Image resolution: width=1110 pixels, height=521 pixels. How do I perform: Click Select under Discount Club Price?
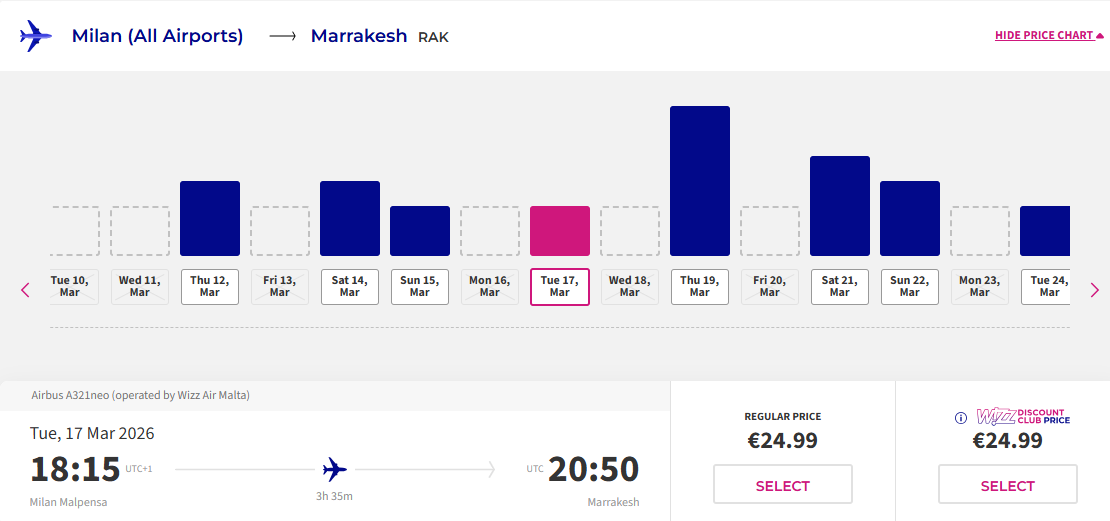tap(1007, 485)
